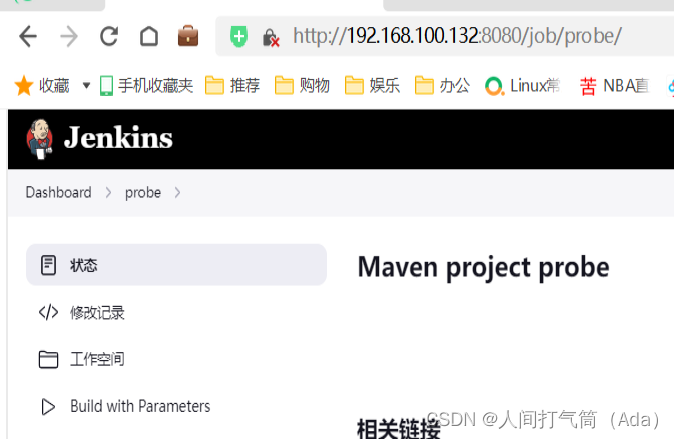Image resolution: width=674 pixels, height=439 pixels.
Task: Click the orange star 收藏 favorites icon
Action: coord(24,86)
